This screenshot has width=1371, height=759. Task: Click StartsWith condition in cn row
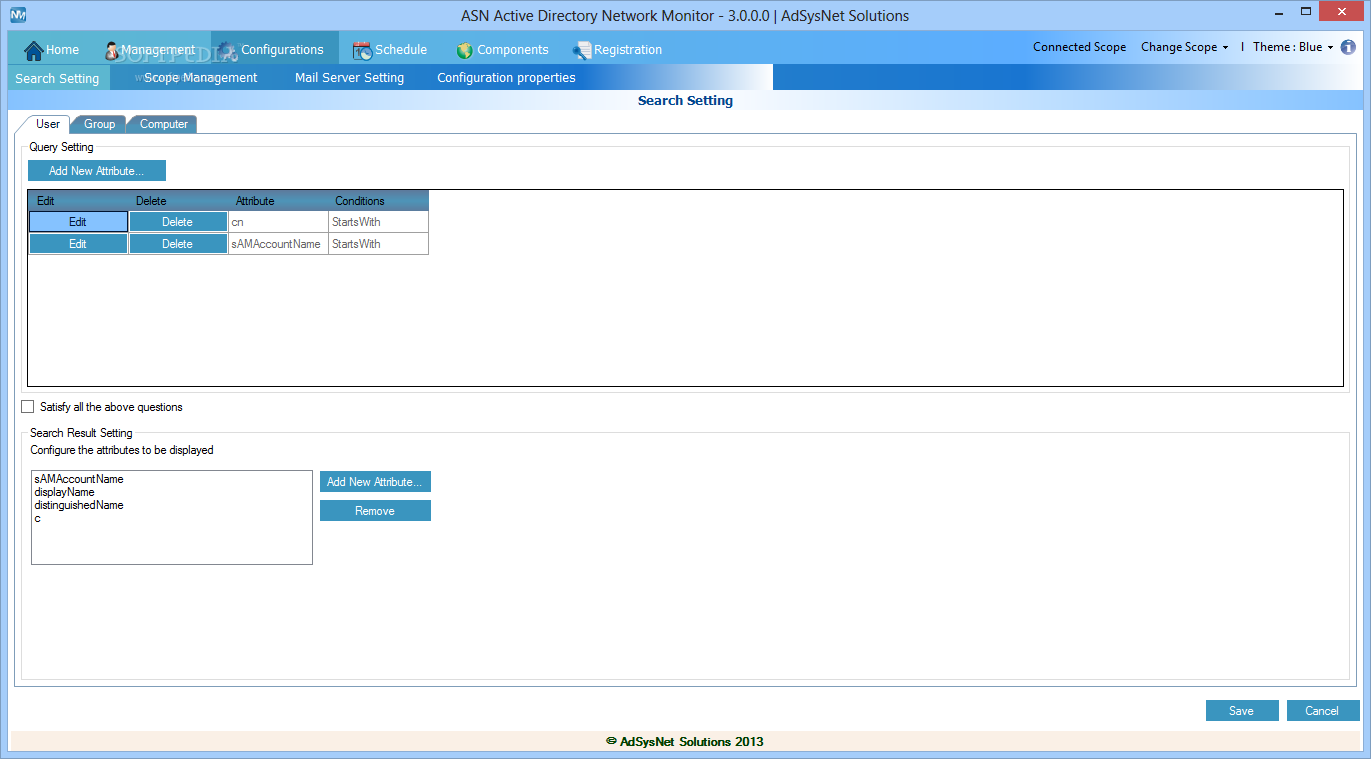point(378,222)
